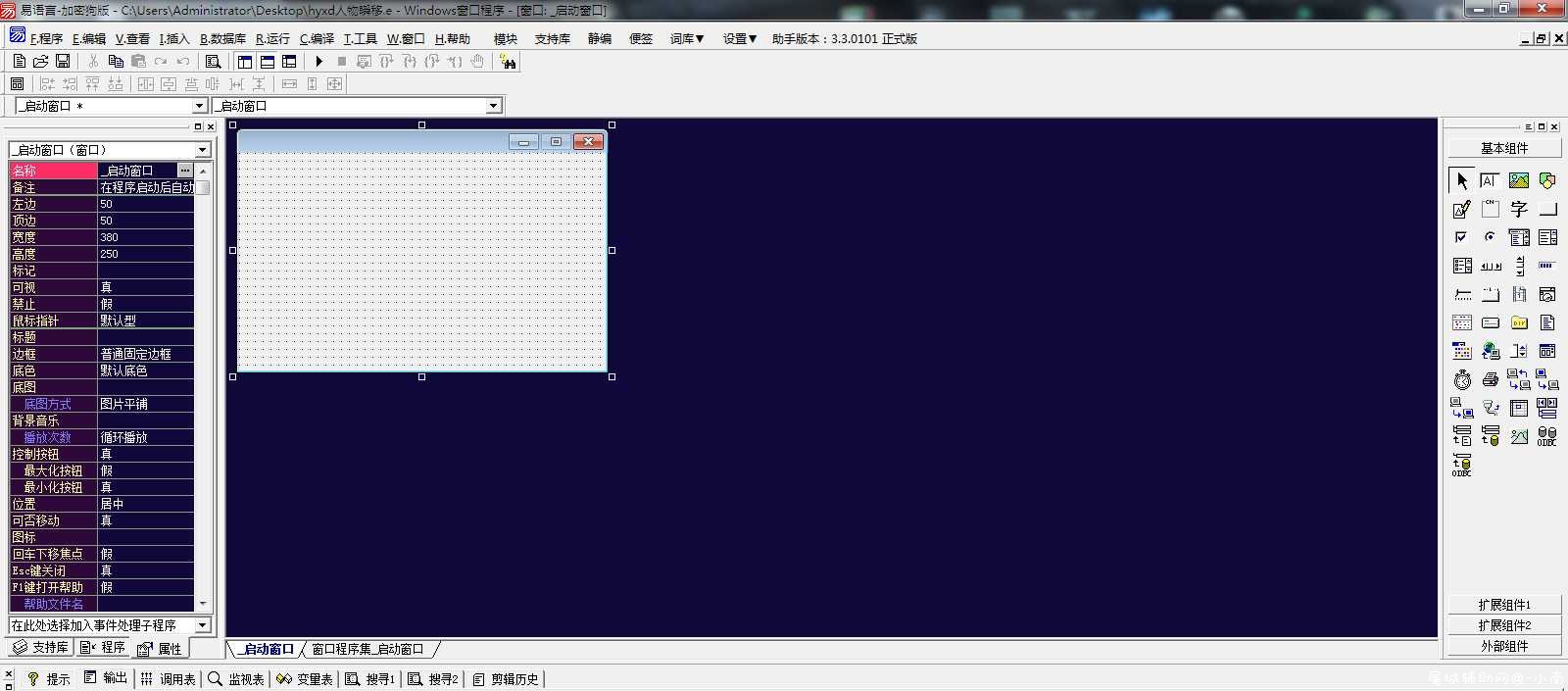Click the 名称 property ellipsis button
Image resolution: width=1568 pixels, height=691 pixels.
coord(185,171)
